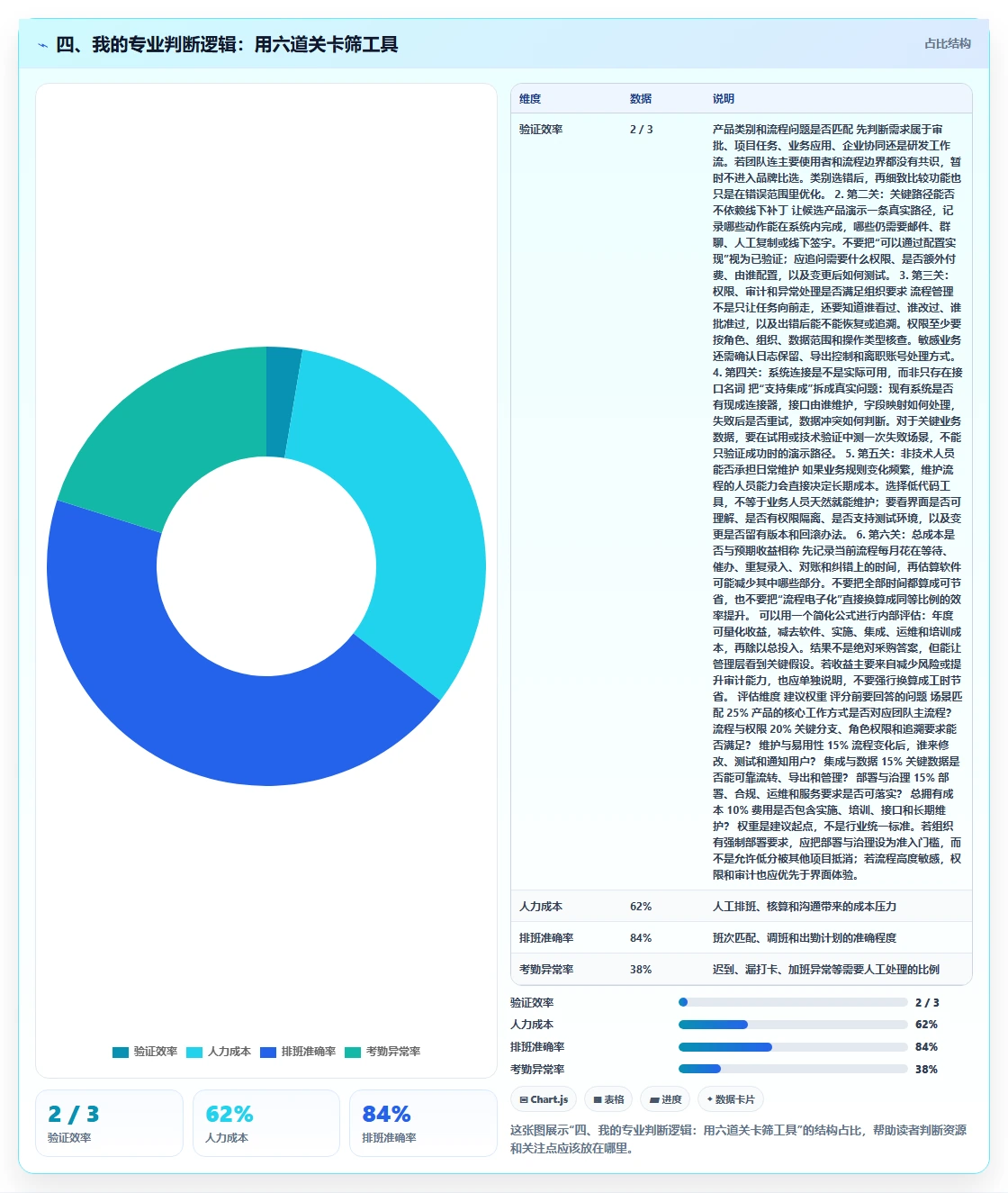Click the 验证效率 legend label under the chart
Viewport: 1008px width, 1193px height.
pyautogui.click(x=156, y=1052)
